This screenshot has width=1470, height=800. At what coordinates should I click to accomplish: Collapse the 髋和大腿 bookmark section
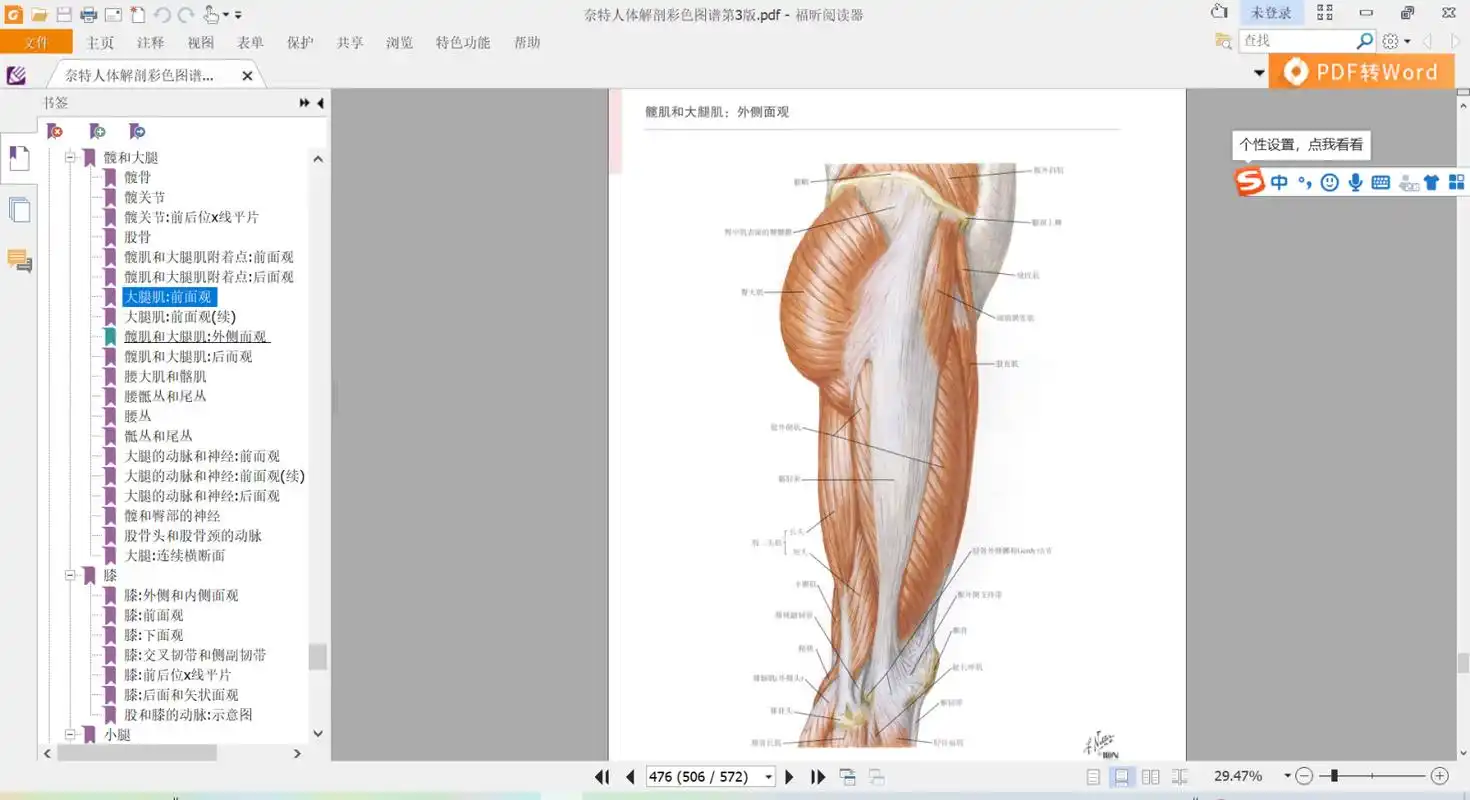pyautogui.click(x=69, y=157)
